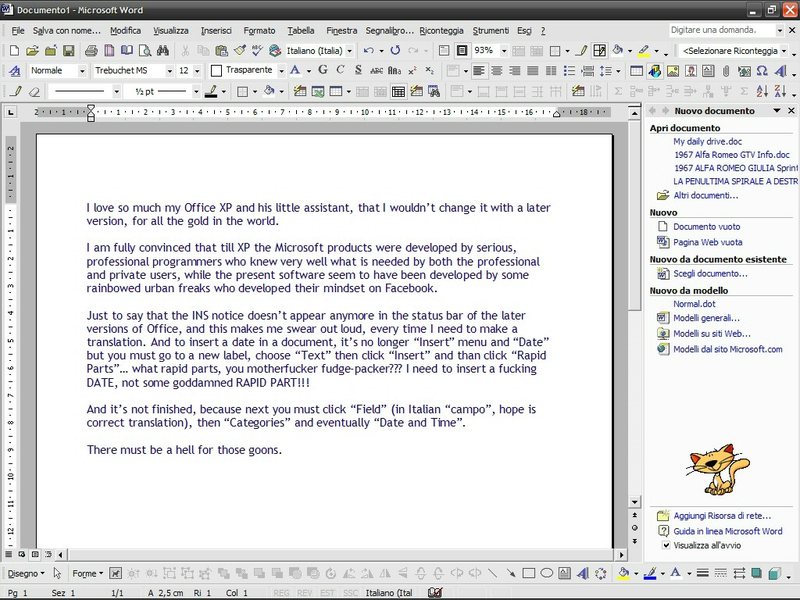
Task: Select the table eraser tool
Action: click(34, 91)
